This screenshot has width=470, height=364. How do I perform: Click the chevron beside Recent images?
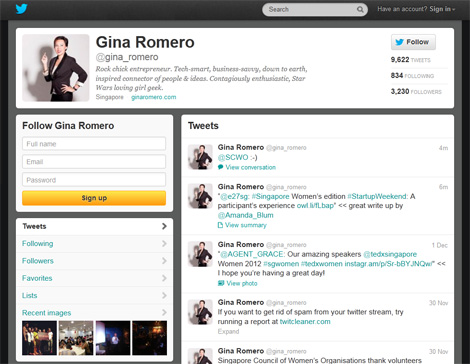[164, 313]
